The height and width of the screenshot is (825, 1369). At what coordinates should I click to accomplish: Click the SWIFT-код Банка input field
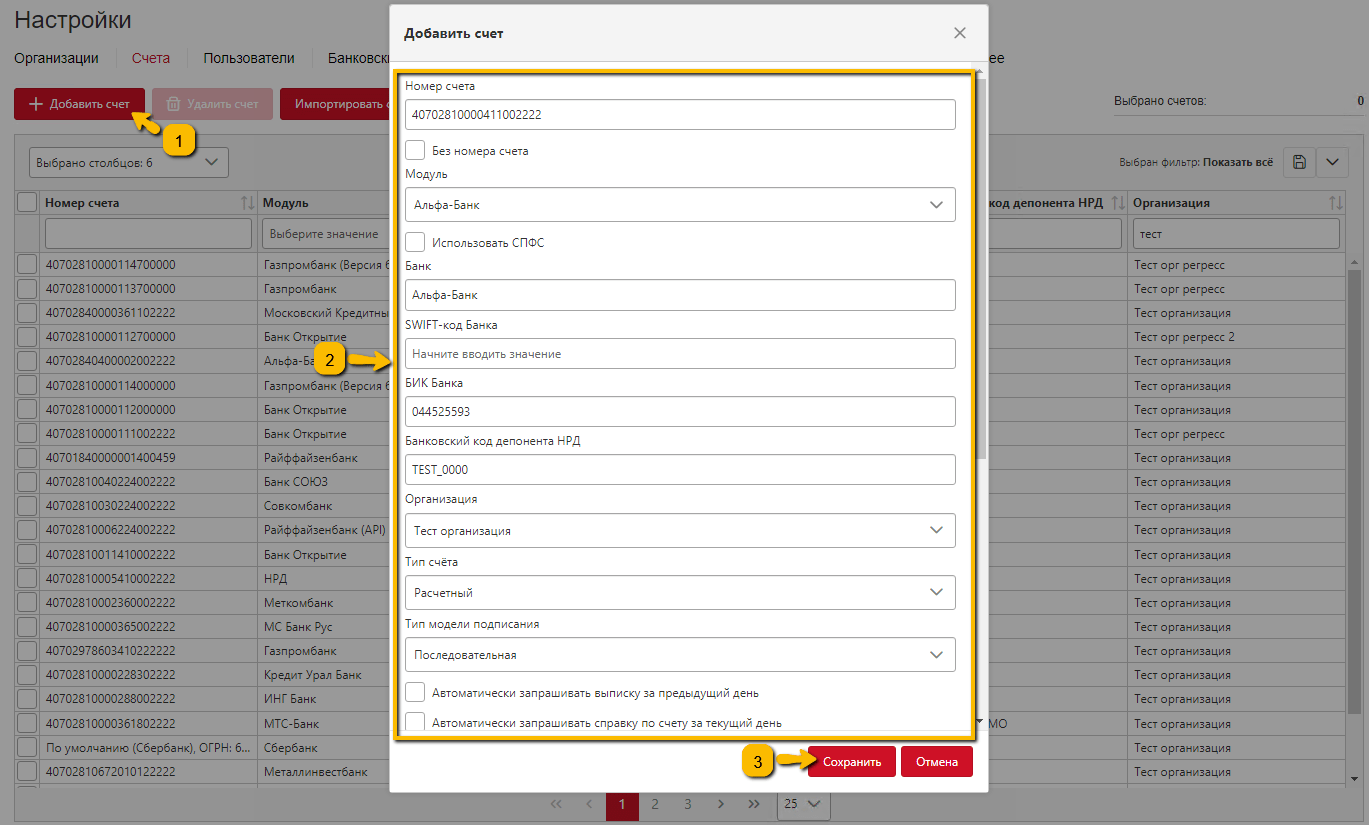680,354
